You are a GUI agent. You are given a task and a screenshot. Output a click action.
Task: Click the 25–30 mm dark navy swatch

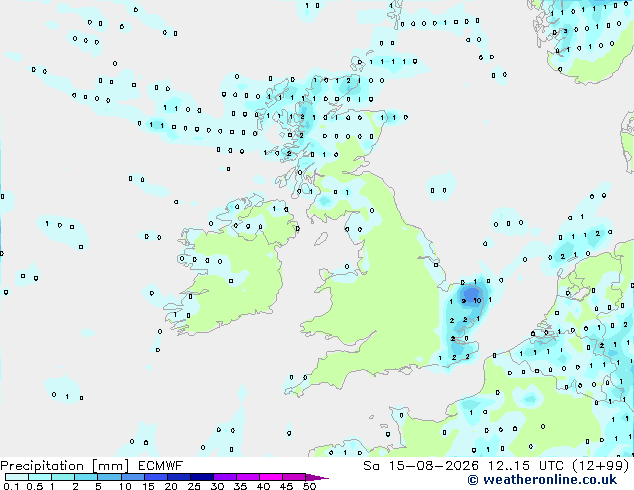(x=201, y=477)
